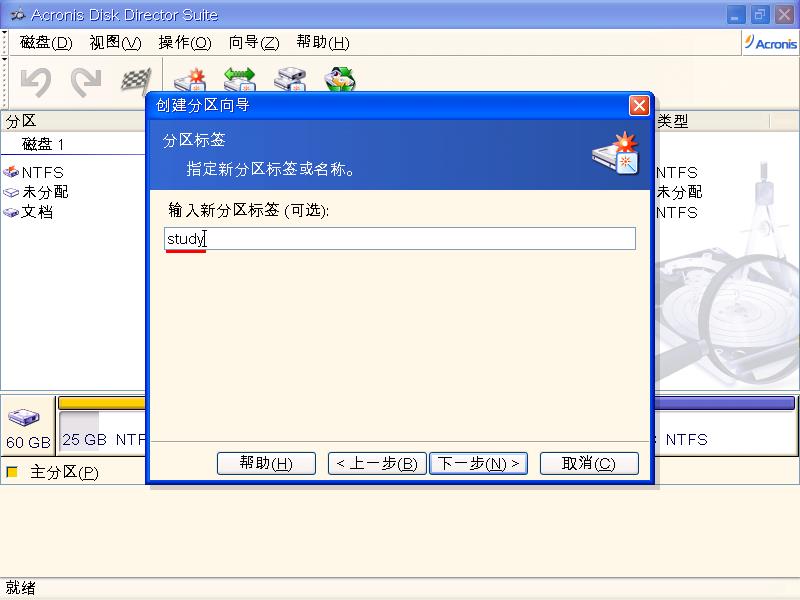Screen dimensions: 800x600
Task: Open the 向导(Z) menu
Action: (x=254, y=43)
